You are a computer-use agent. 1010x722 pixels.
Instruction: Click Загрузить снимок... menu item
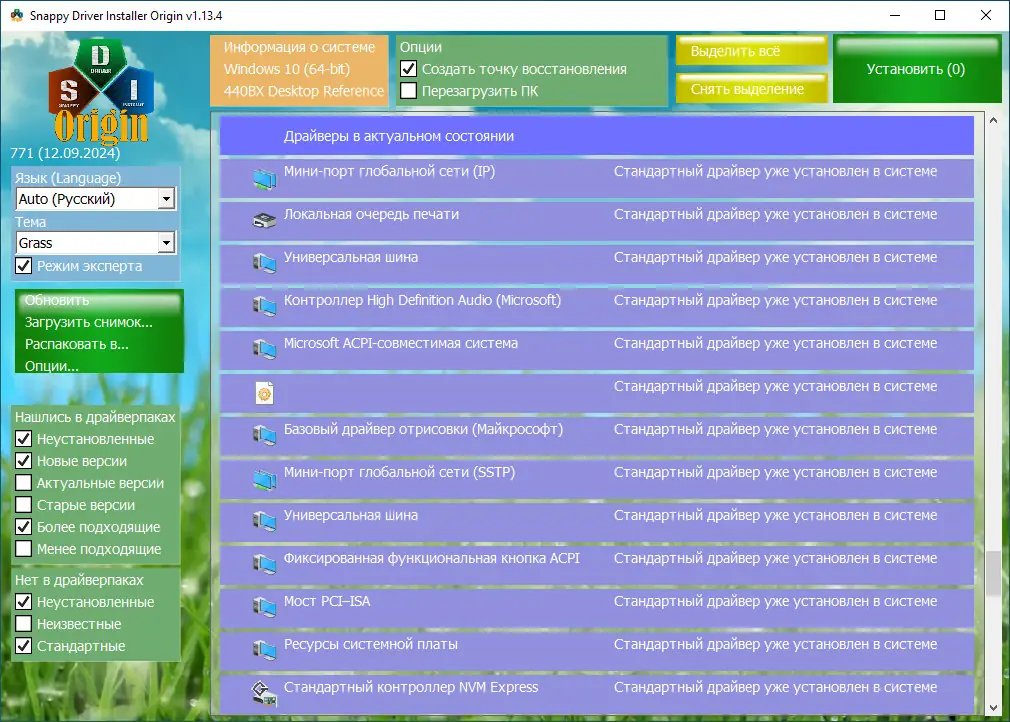(x=89, y=322)
